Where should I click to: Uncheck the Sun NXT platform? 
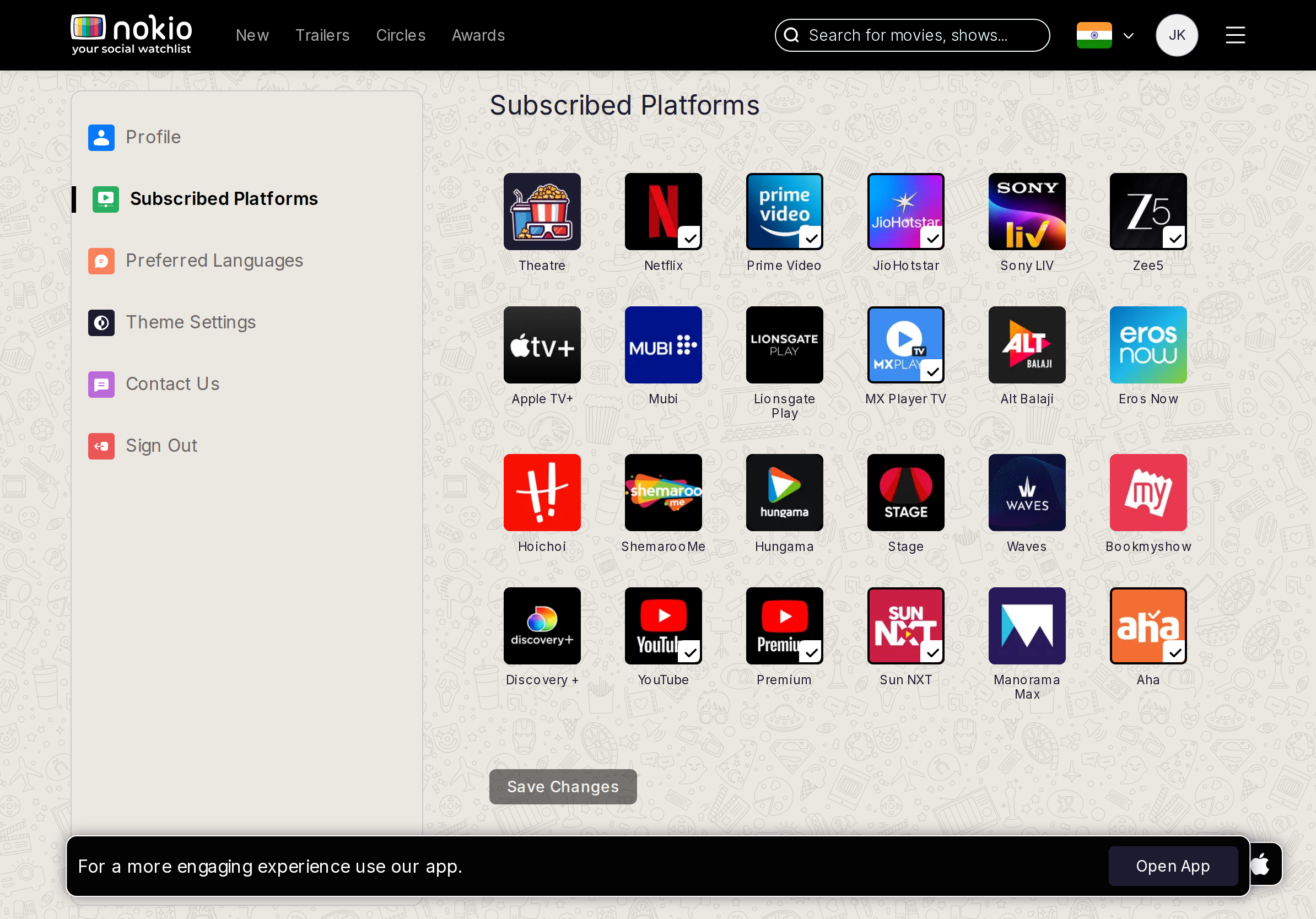905,626
